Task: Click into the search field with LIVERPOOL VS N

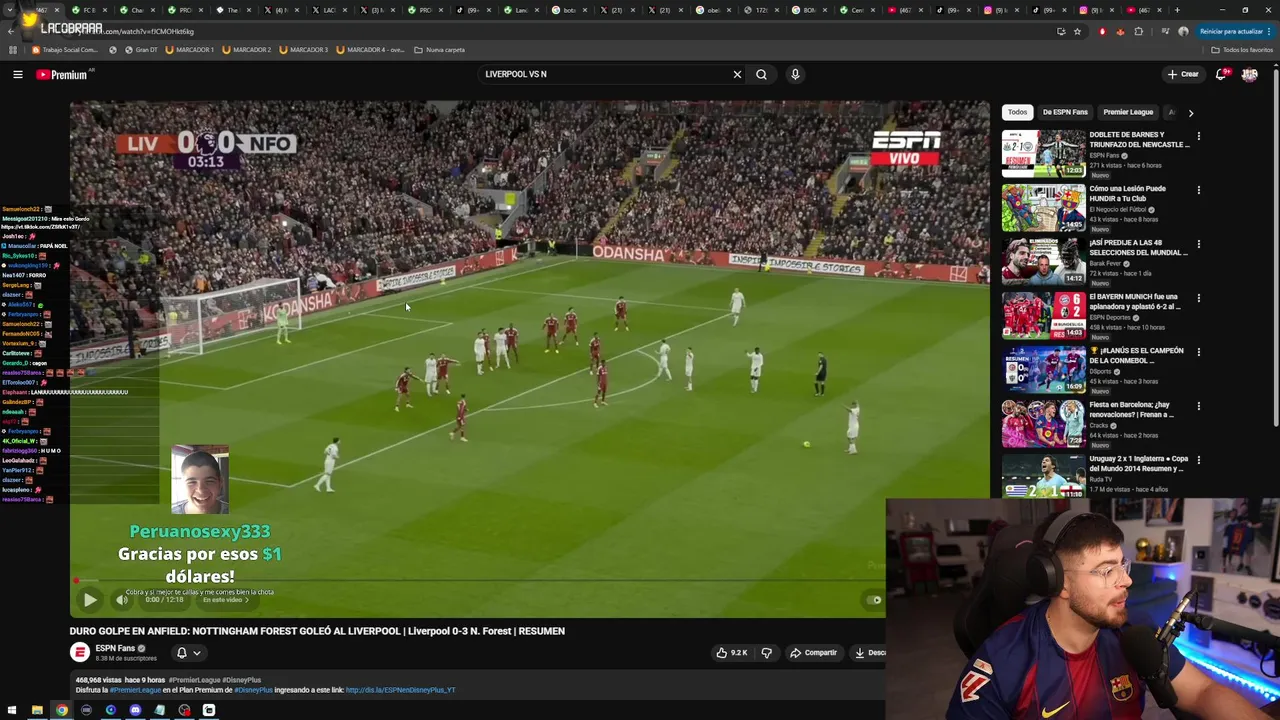Action: pyautogui.click(x=605, y=74)
